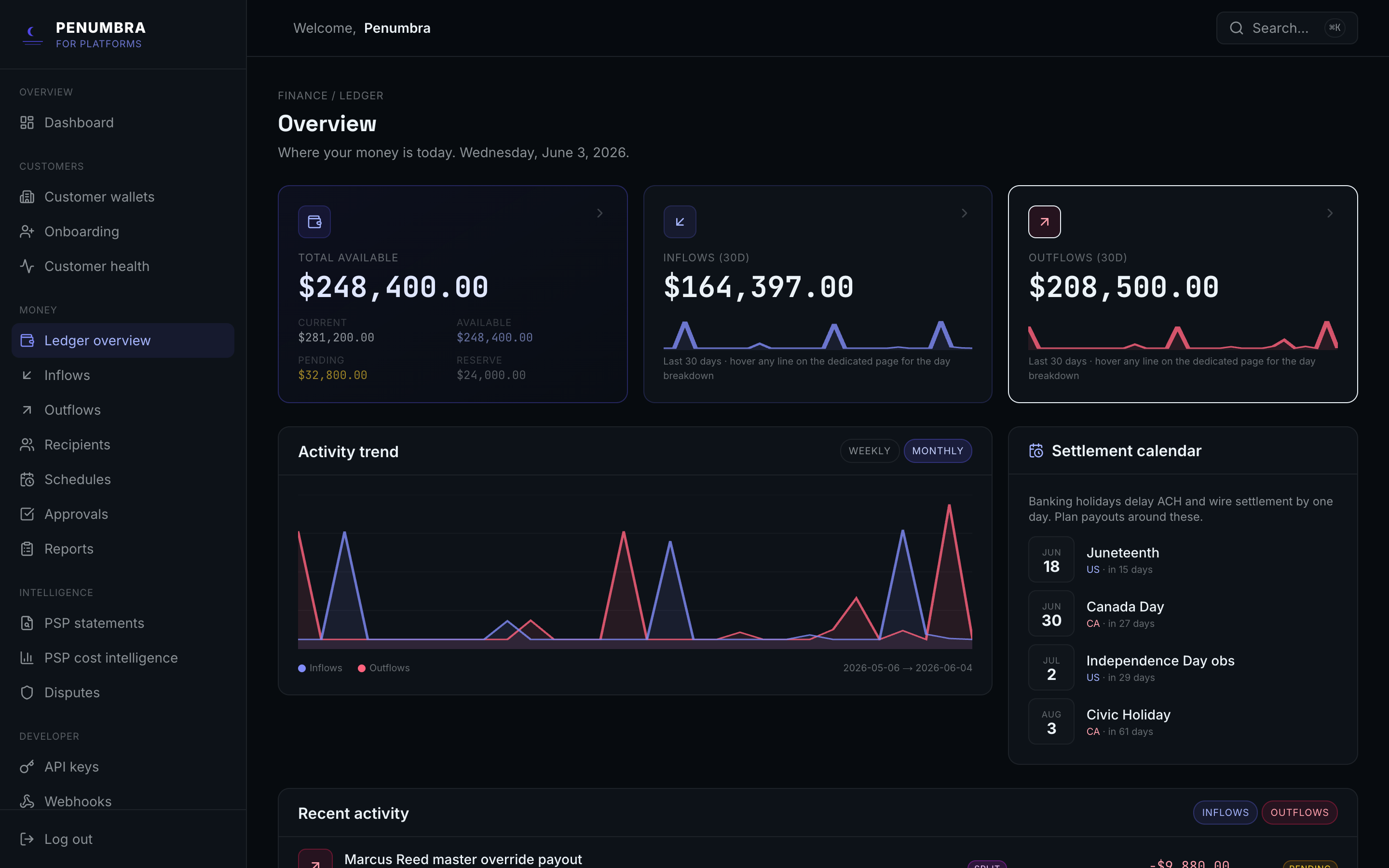Click the Outflows 30-day sparkline chart
The width and height of the screenshot is (1389, 868).
click(x=1183, y=335)
